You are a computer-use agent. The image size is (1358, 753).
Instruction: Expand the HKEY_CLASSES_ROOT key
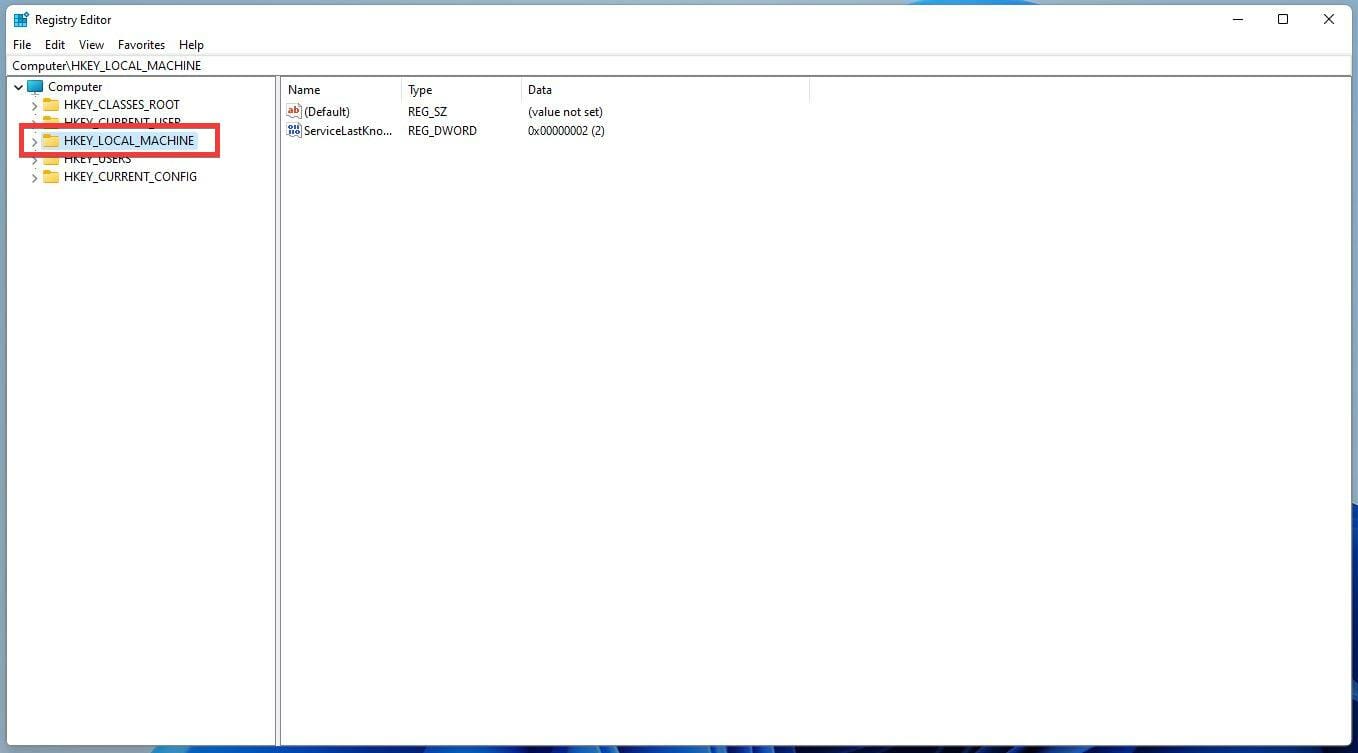(x=34, y=105)
